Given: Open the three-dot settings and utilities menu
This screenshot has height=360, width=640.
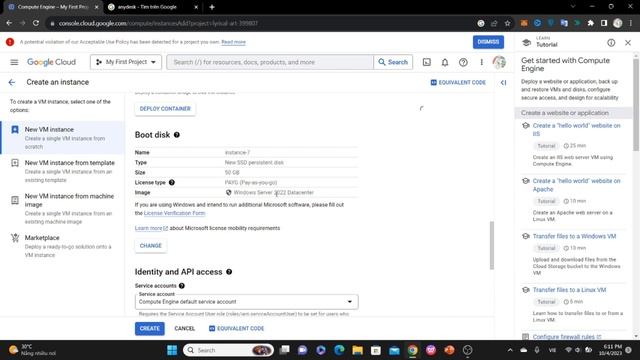Looking at the screenshot, I should (481, 62).
